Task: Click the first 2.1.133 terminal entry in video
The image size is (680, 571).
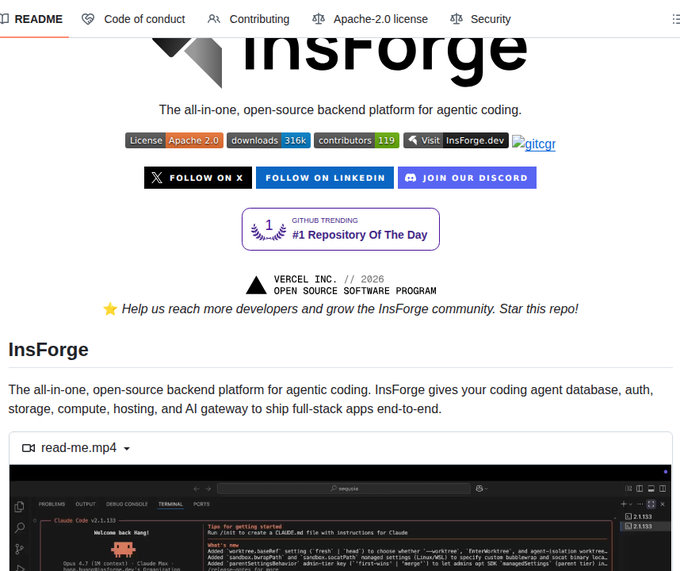Action: point(639,517)
